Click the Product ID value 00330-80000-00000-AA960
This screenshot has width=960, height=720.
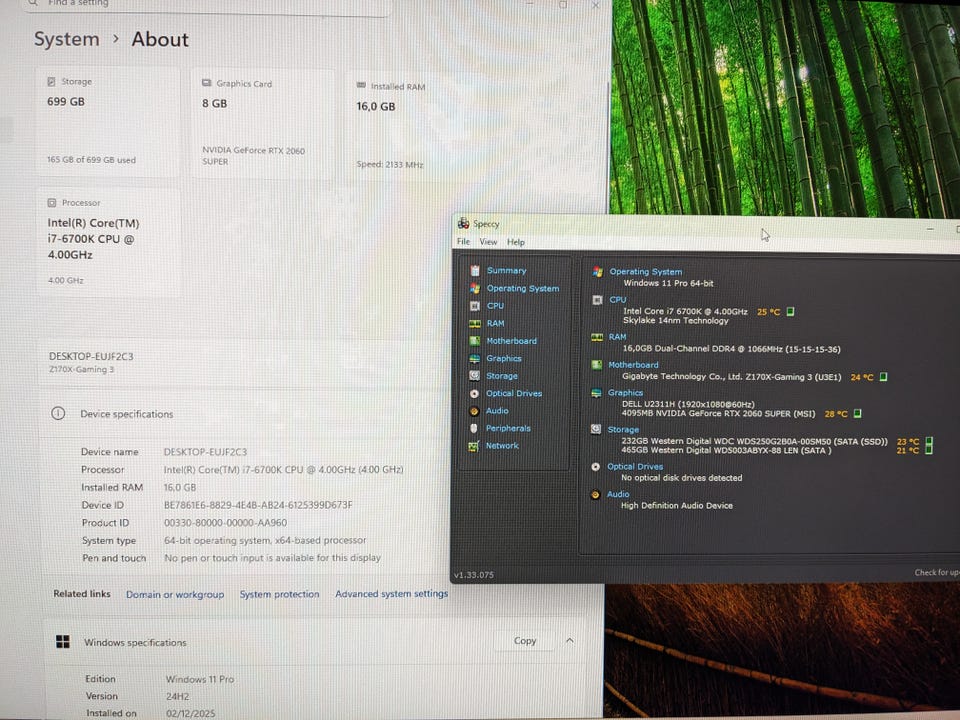225,523
